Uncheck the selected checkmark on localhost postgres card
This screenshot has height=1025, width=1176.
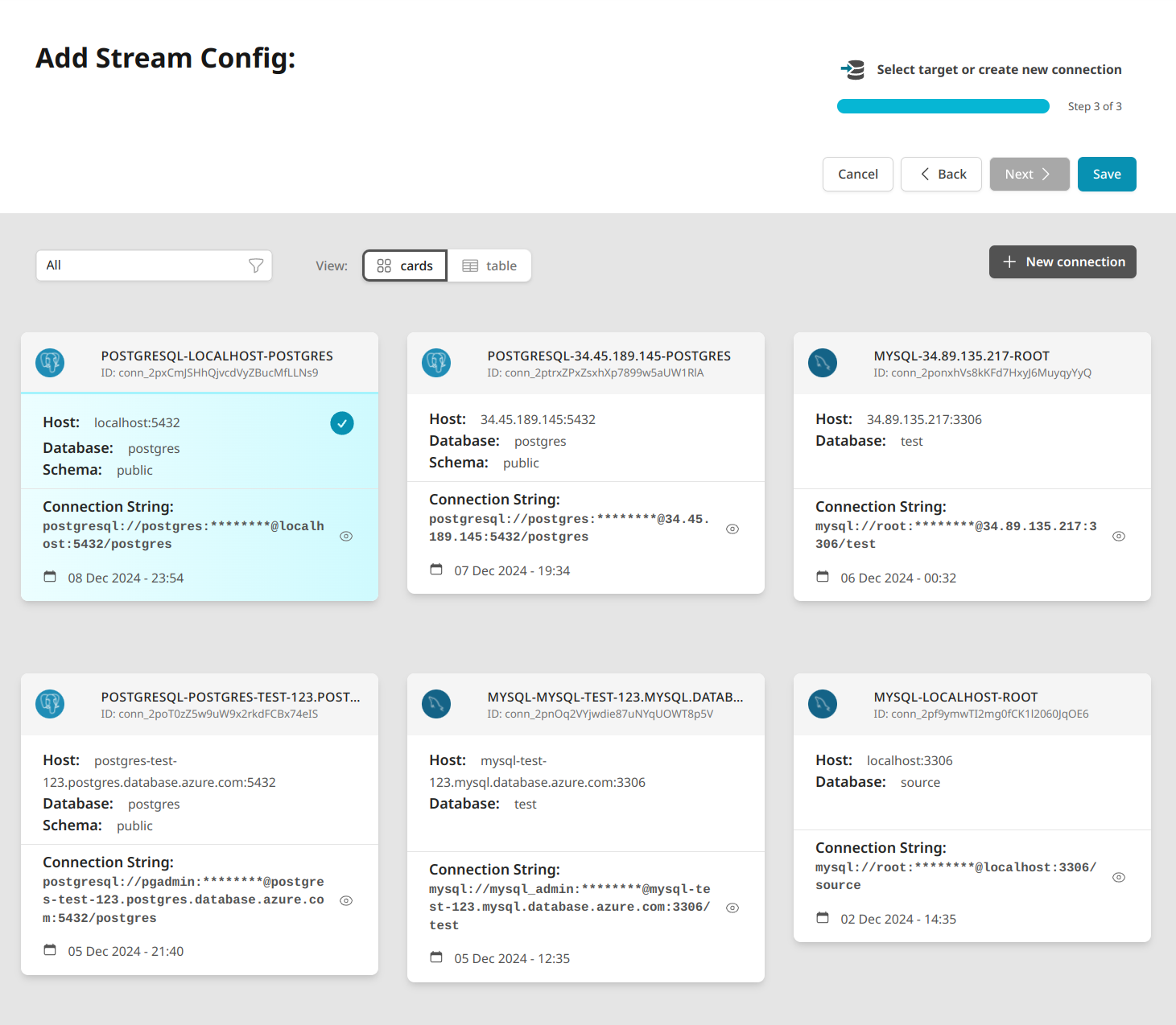tap(342, 423)
